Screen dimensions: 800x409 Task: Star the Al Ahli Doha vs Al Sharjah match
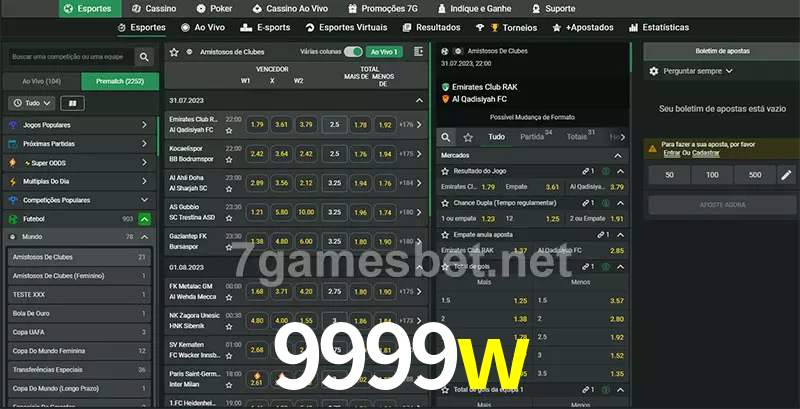[x=229, y=189]
